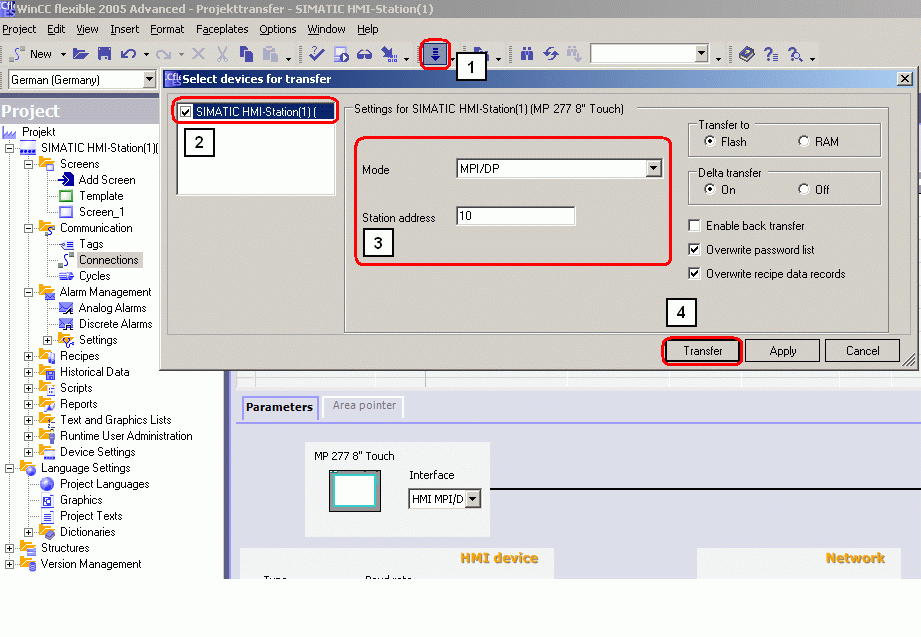Screen dimensions: 921x637
Task: Click the Copy icon in toolbar
Action: point(244,54)
